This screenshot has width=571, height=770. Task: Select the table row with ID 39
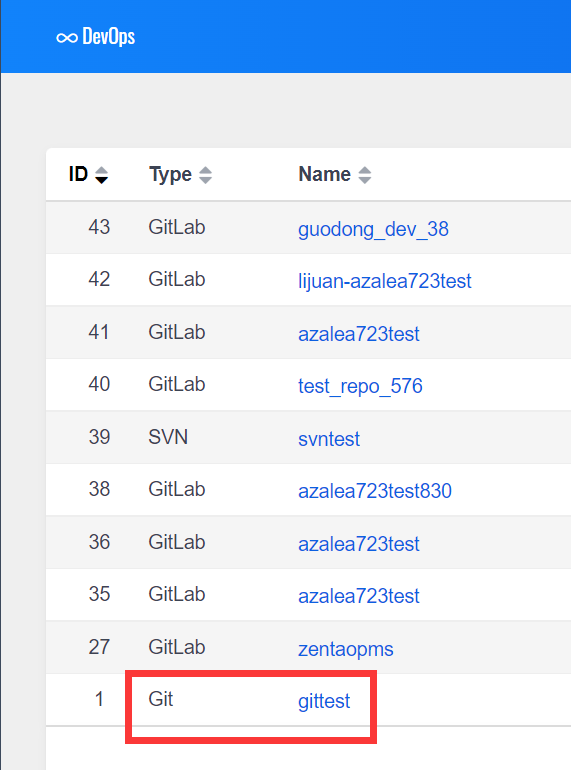click(x=308, y=437)
